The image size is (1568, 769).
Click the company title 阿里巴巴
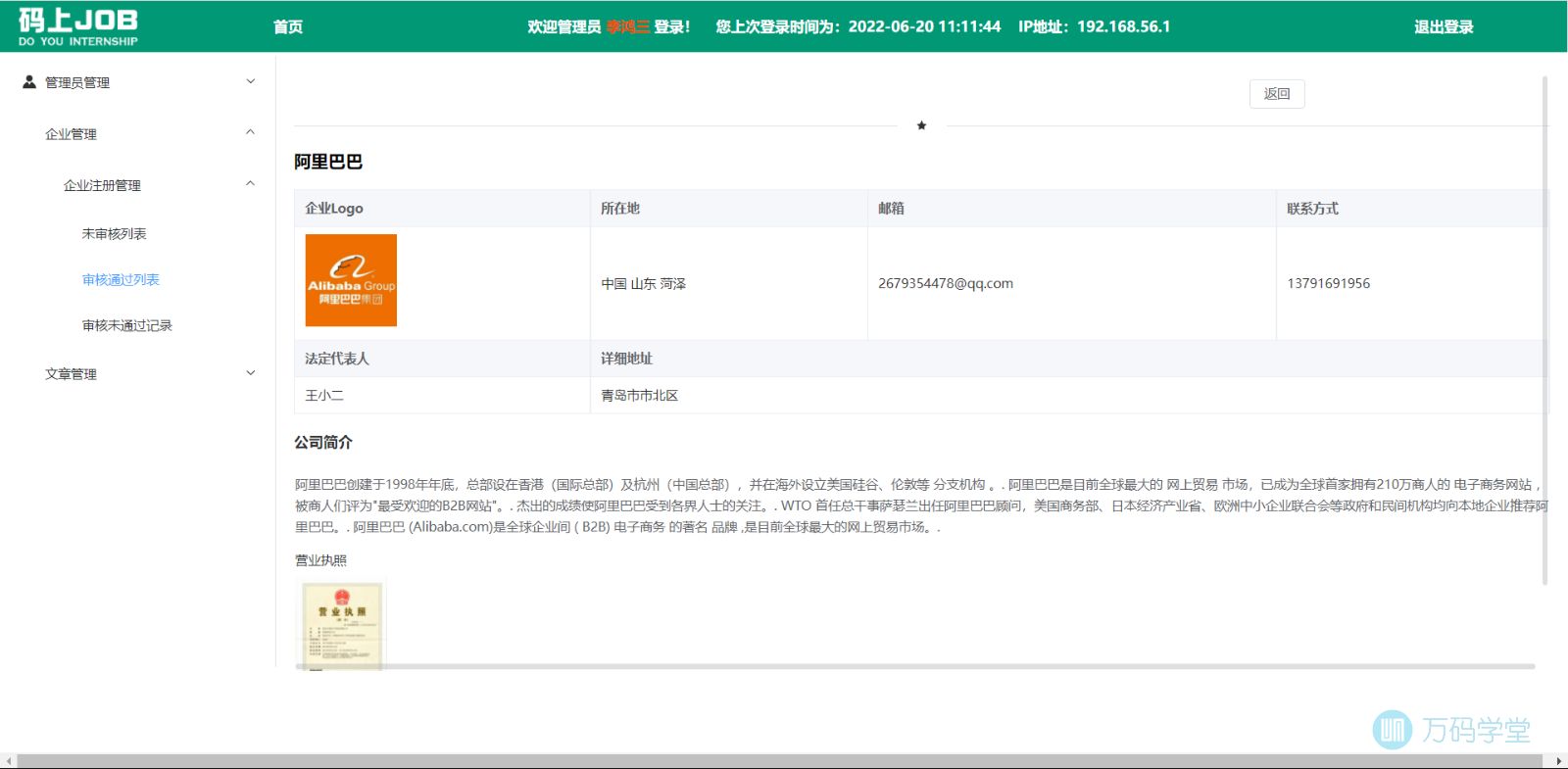(328, 163)
